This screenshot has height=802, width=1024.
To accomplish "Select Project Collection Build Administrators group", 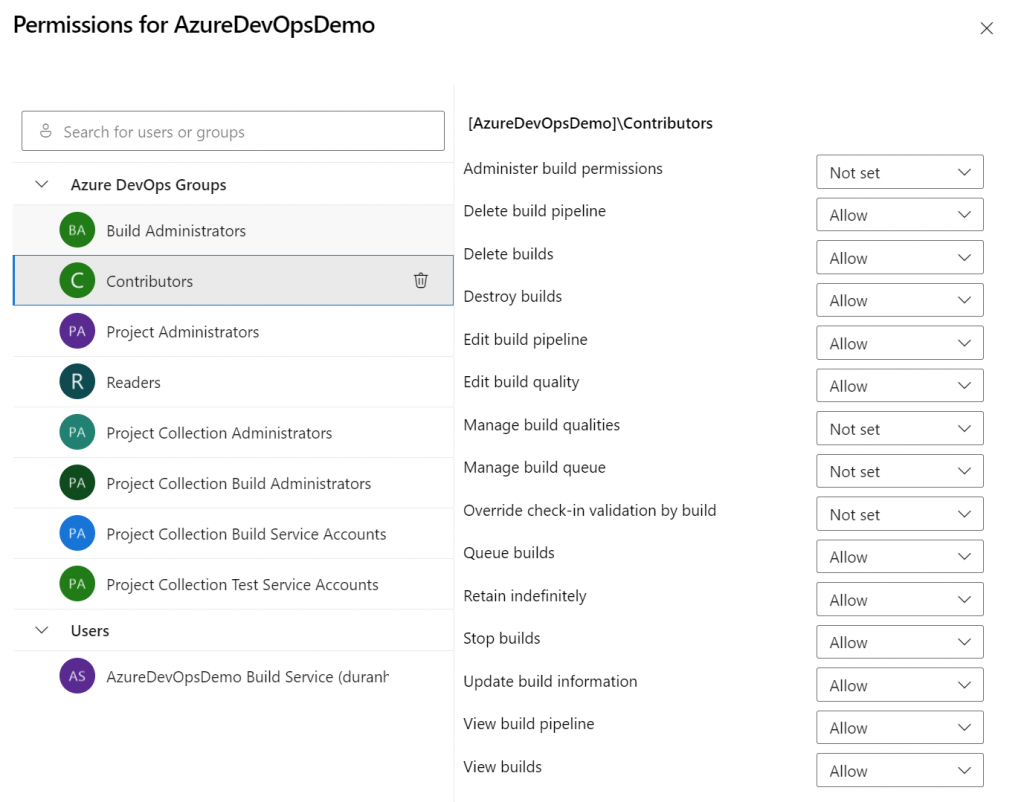I will [238, 483].
